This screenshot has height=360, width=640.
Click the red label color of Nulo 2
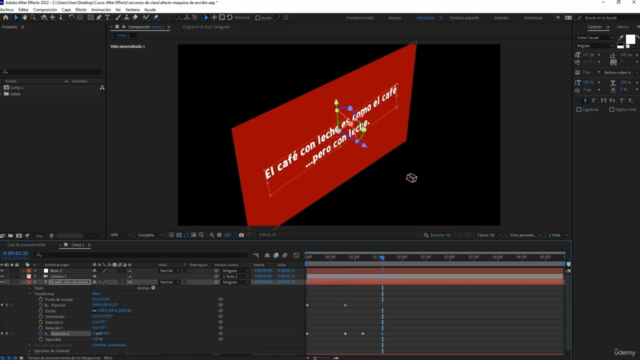point(29,271)
